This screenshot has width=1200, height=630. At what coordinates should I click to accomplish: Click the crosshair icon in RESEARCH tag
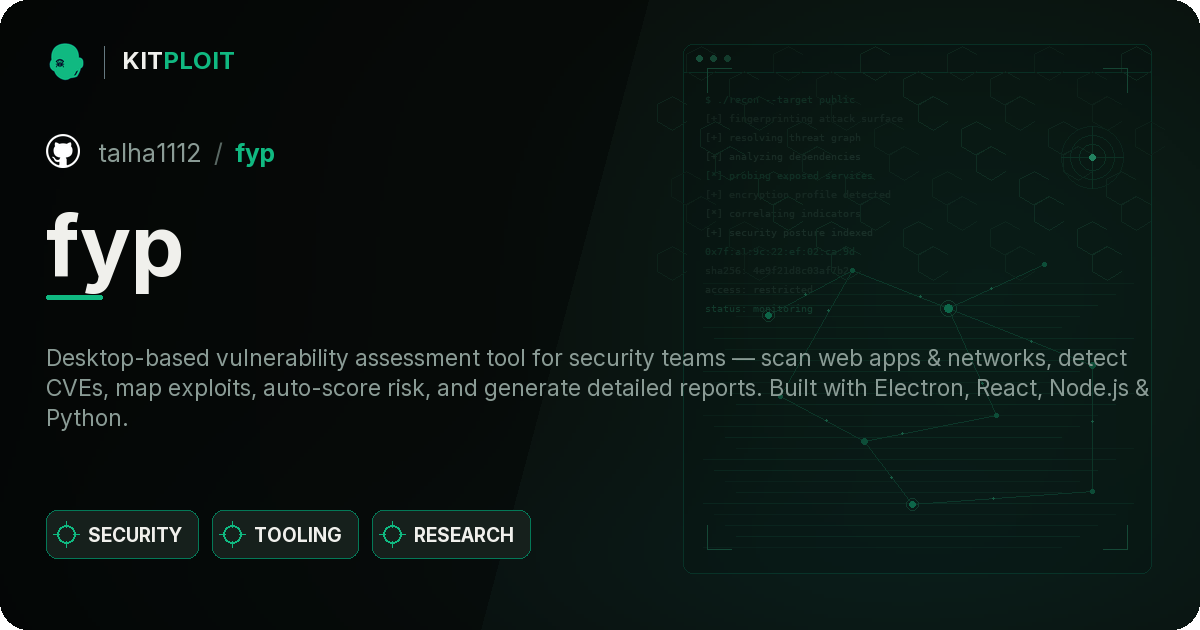(x=393, y=535)
